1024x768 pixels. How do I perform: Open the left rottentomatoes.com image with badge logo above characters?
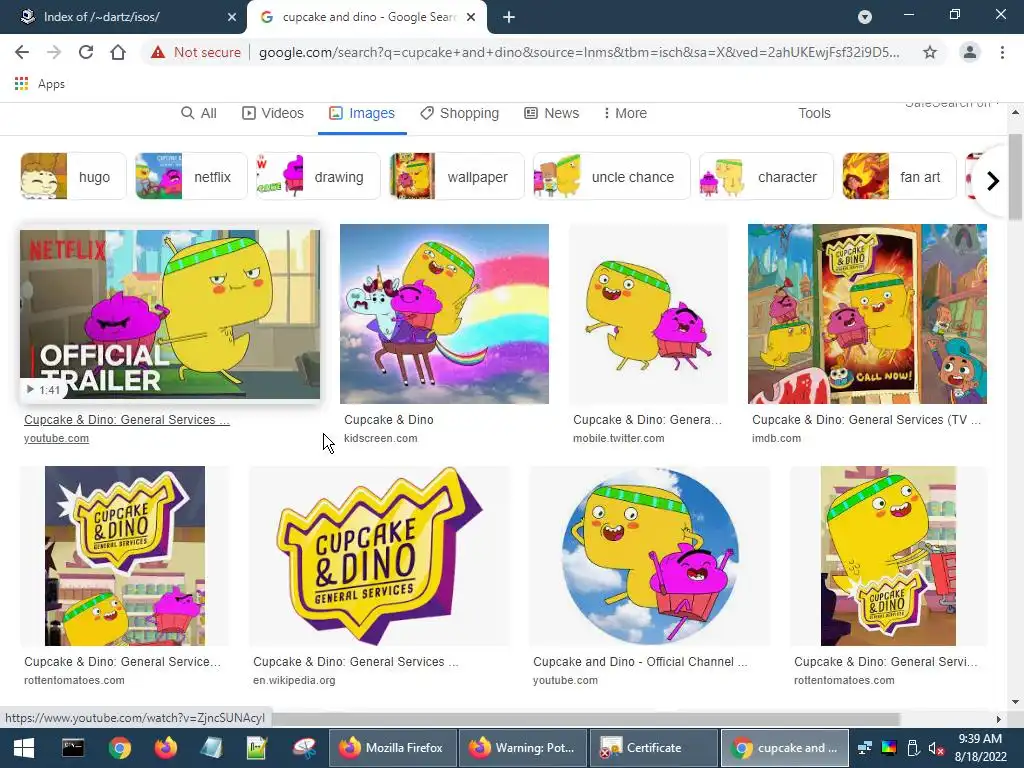125,556
